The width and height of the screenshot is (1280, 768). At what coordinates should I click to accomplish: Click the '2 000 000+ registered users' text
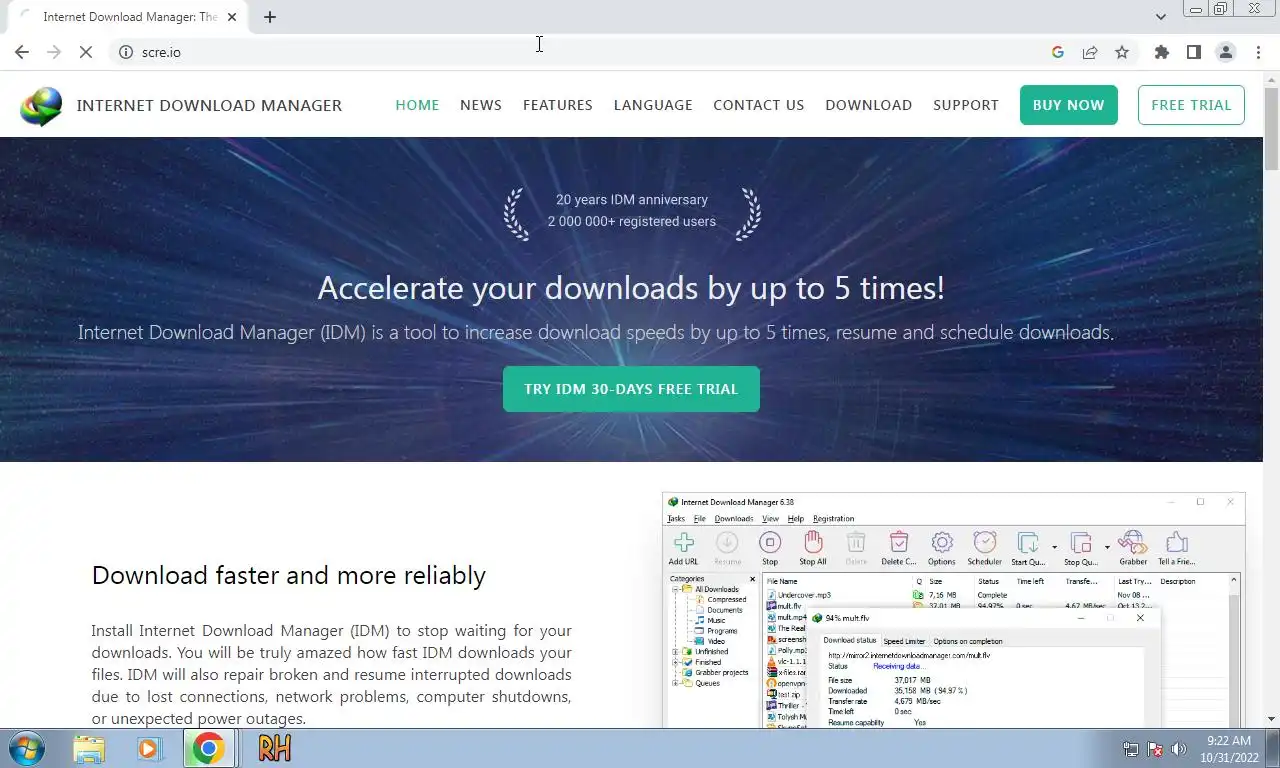point(632,222)
